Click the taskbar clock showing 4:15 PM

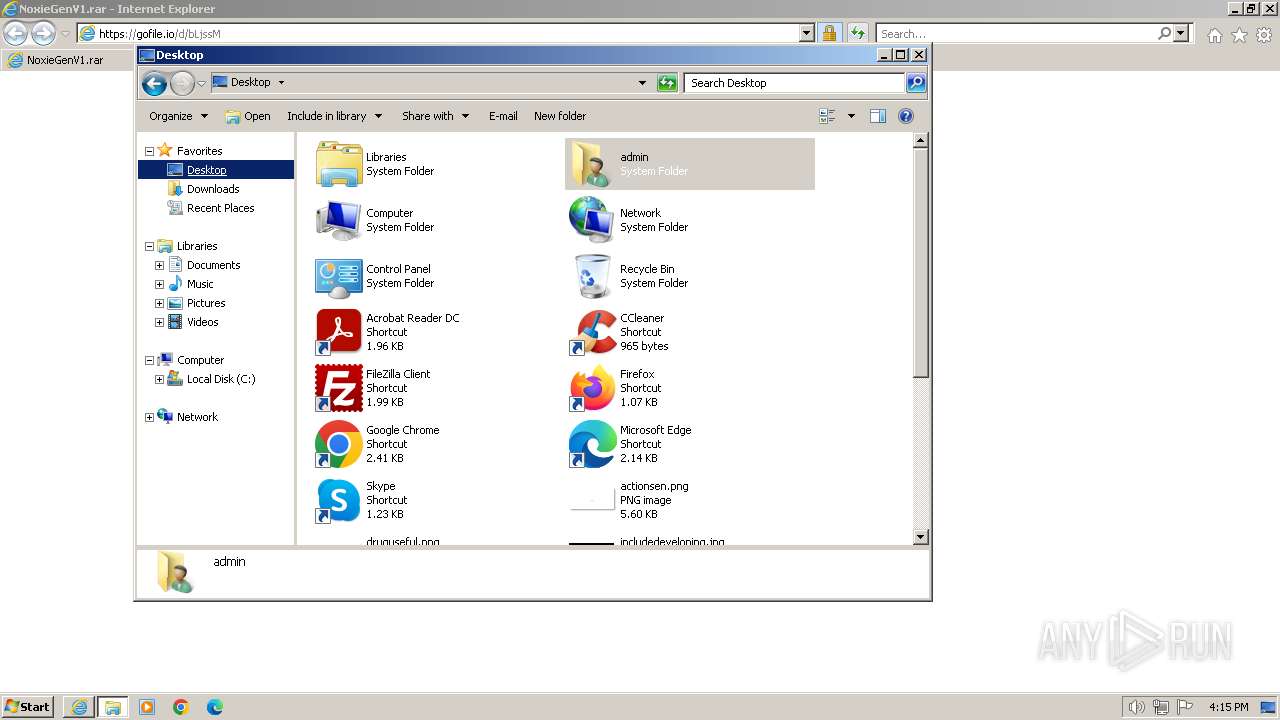click(x=1228, y=707)
